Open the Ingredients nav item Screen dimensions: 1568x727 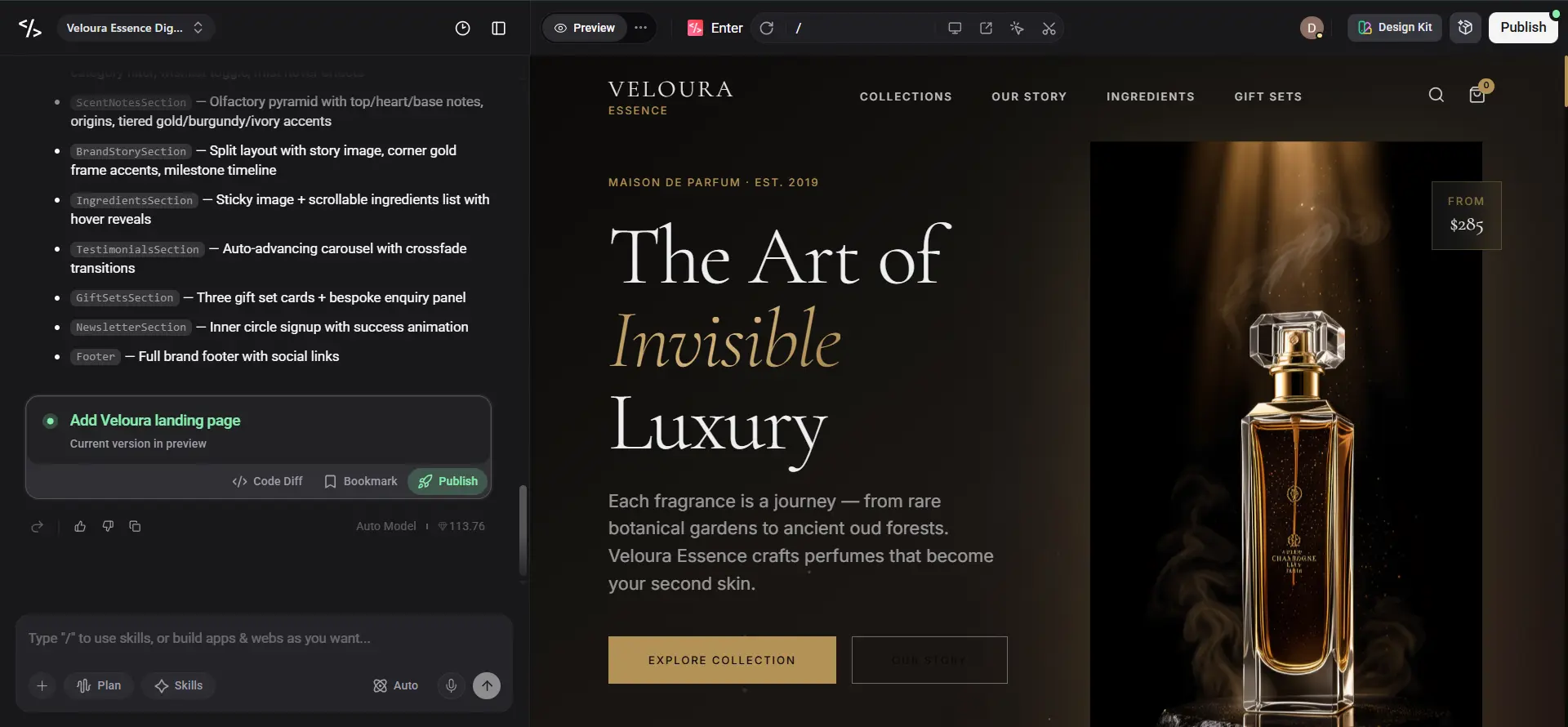1150,96
